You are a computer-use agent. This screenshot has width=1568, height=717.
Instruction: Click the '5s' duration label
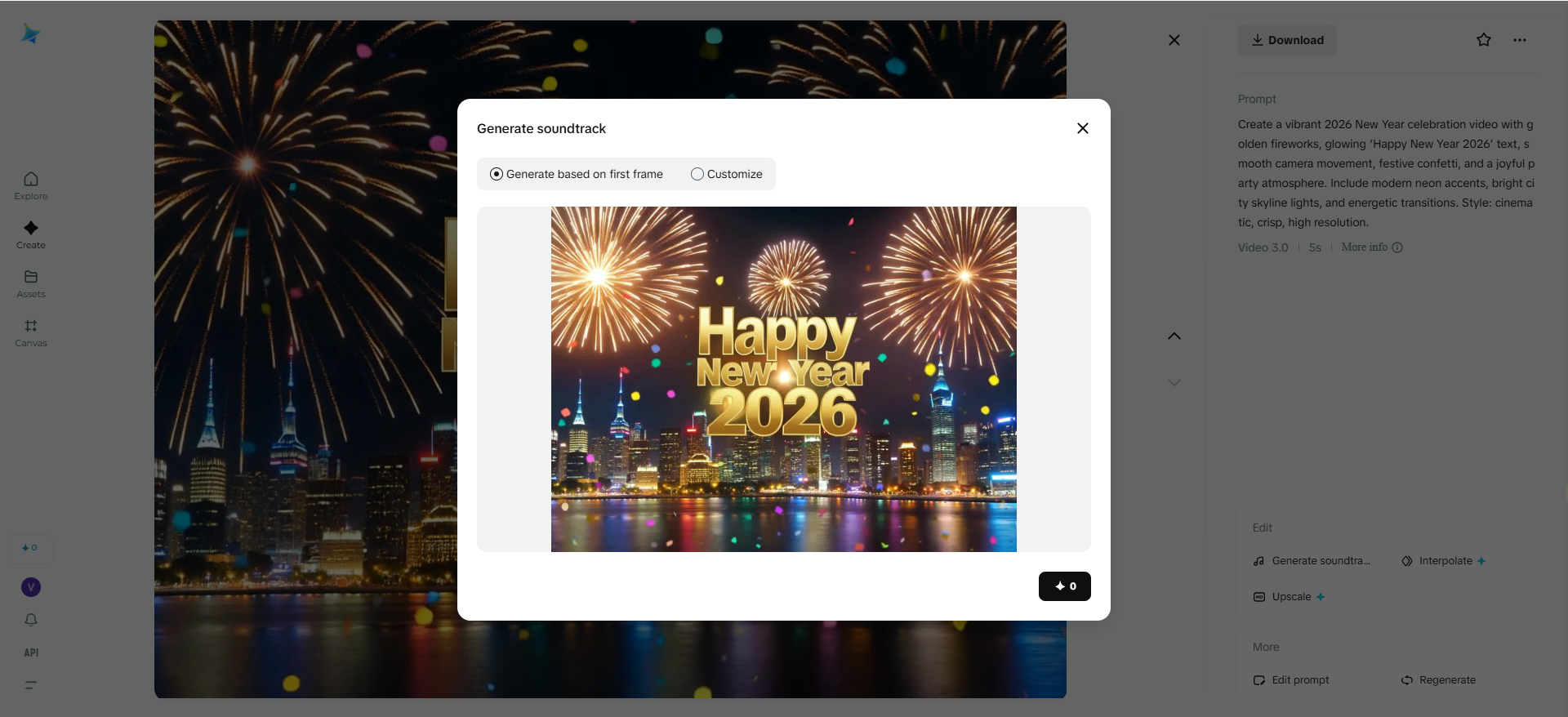point(1315,247)
